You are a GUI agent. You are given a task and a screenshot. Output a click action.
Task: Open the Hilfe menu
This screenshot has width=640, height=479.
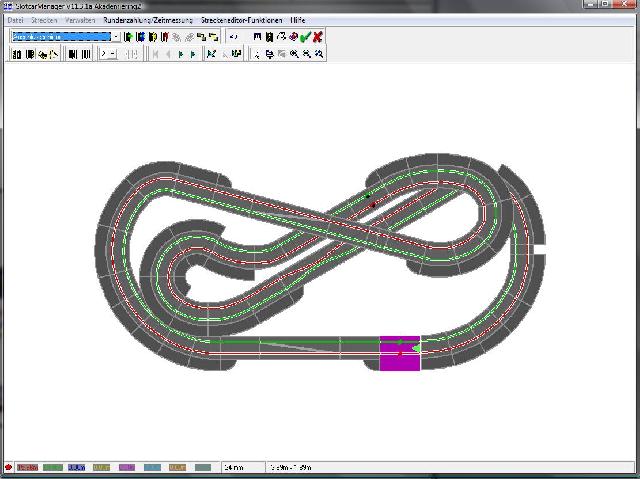(298, 20)
